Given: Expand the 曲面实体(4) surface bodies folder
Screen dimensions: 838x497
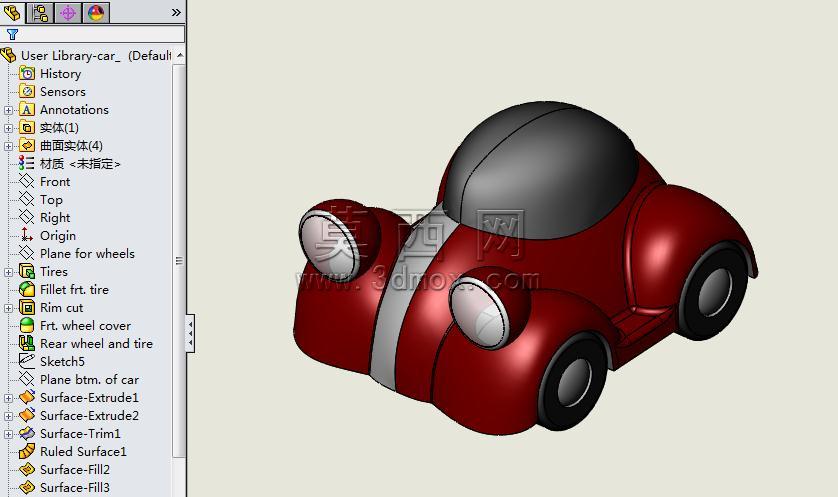Looking at the screenshot, I should pos(8,146).
